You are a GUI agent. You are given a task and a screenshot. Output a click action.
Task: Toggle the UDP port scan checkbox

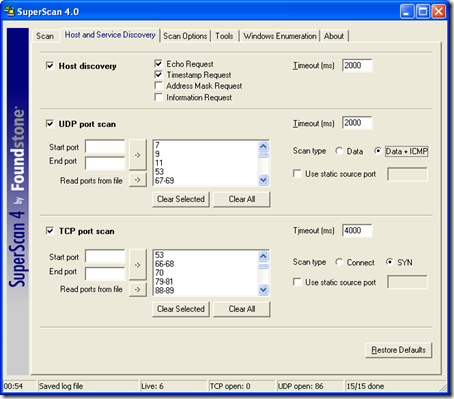[50, 124]
